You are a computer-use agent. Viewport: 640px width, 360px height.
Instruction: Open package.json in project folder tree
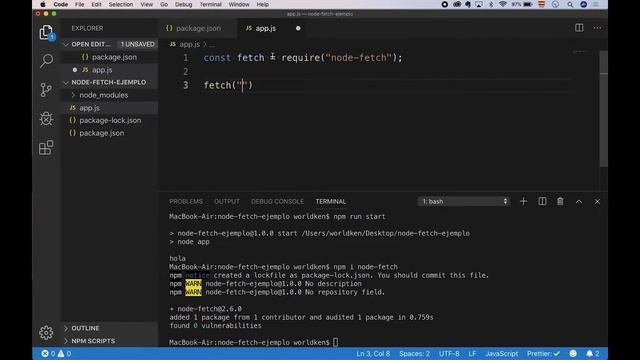[x=102, y=133]
